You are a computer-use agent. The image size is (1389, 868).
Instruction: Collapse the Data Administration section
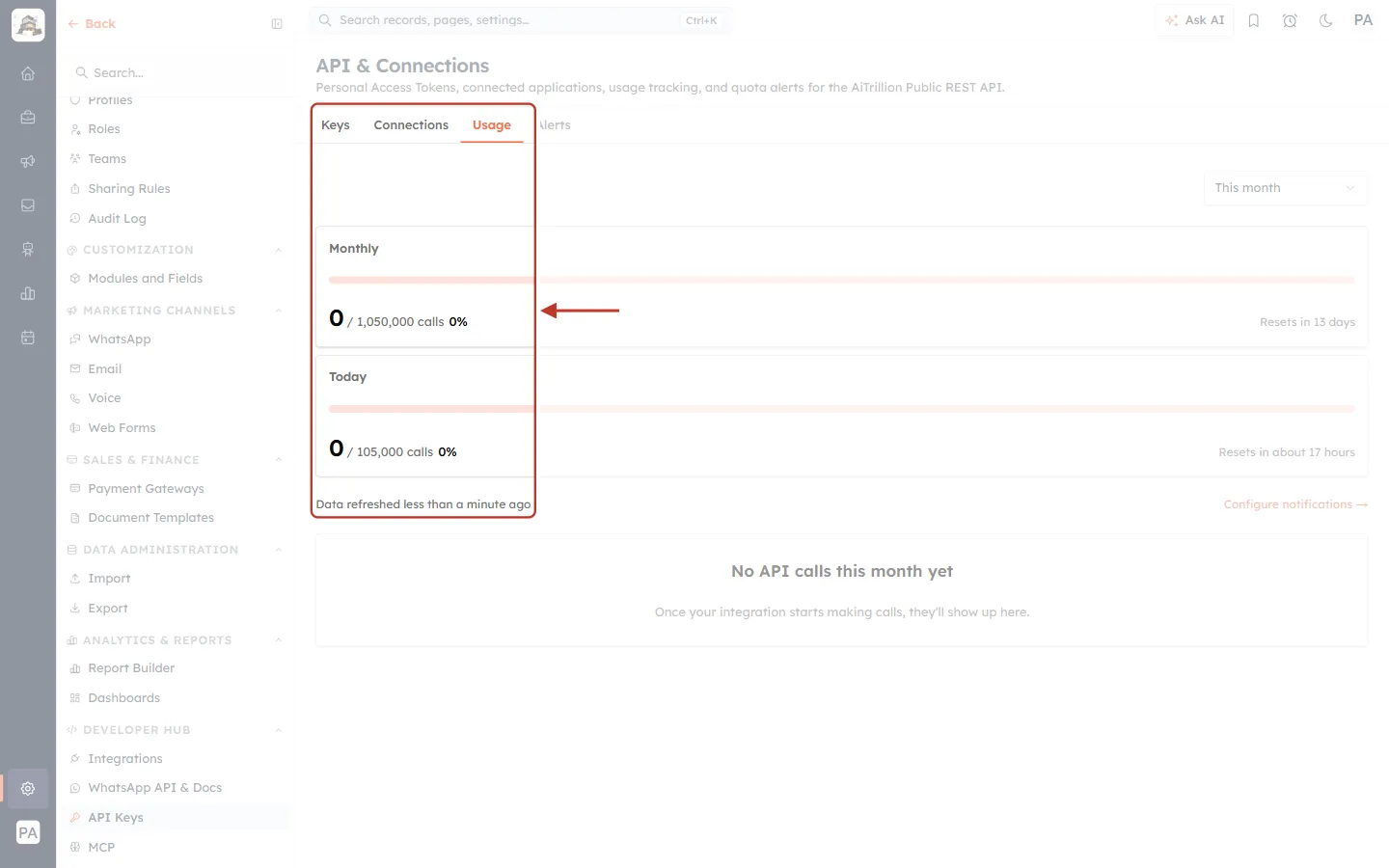point(279,550)
